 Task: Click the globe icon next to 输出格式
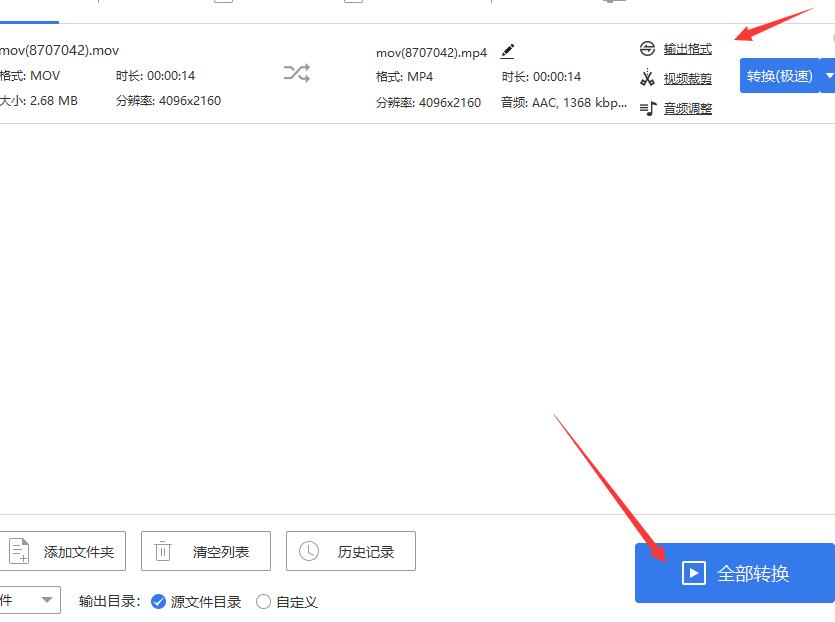(648, 48)
